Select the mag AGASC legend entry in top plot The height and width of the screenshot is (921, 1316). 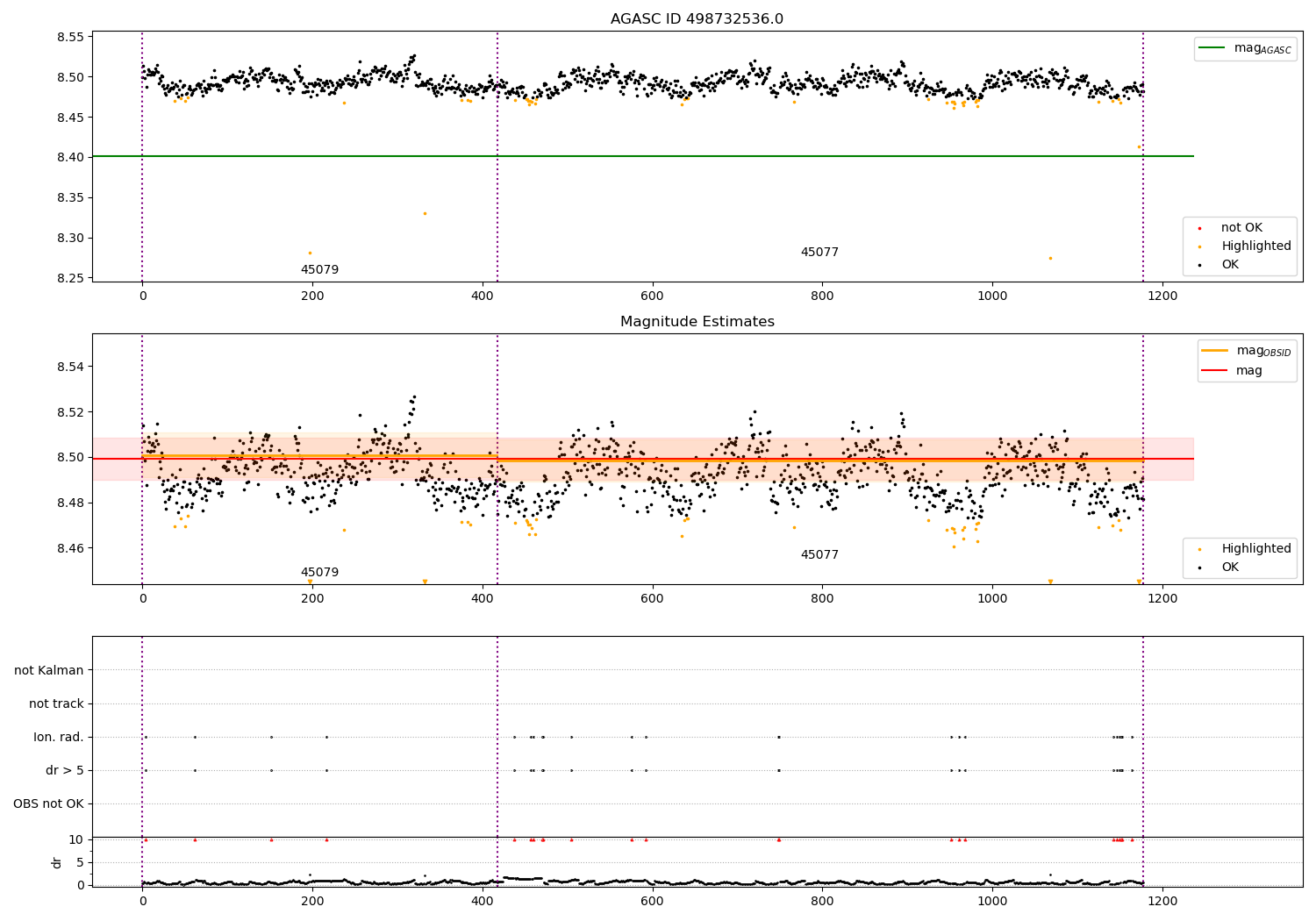[x=1245, y=48]
